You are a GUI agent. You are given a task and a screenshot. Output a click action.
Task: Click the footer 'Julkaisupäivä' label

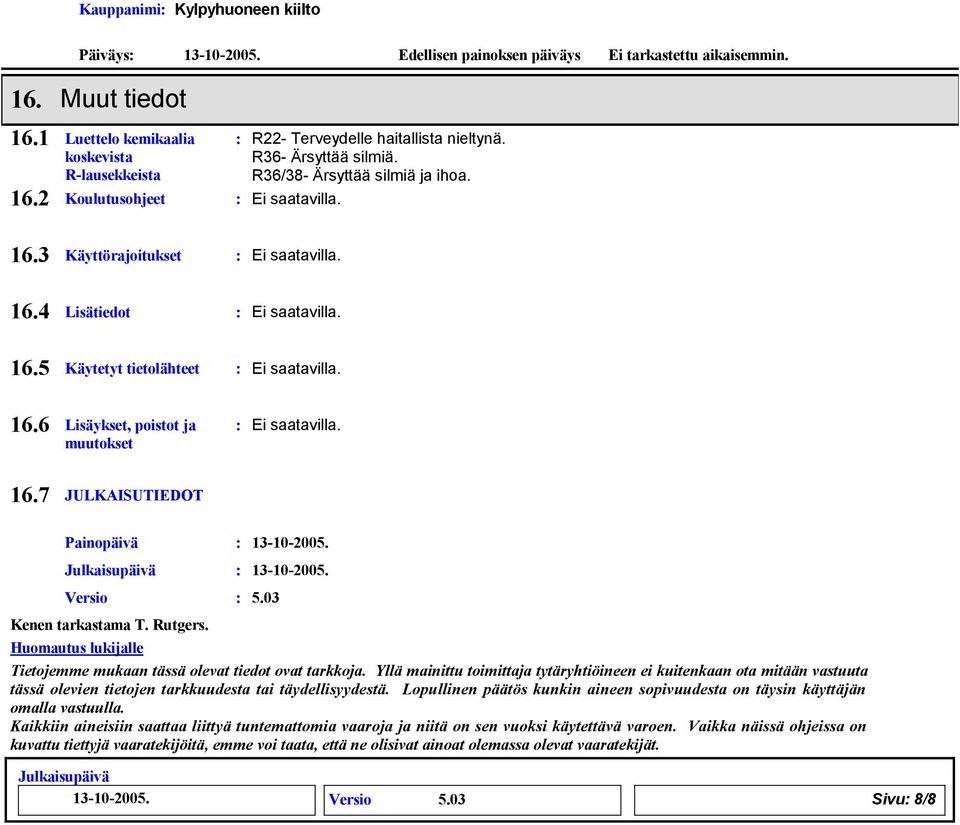pyautogui.click(x=64, y=777)
